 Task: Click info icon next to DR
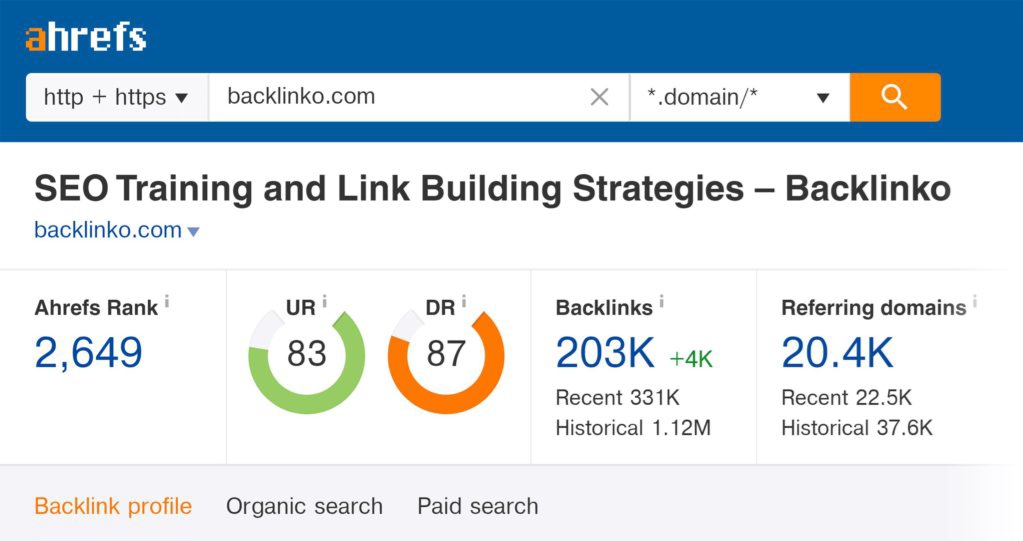click(x=464, y=301)
